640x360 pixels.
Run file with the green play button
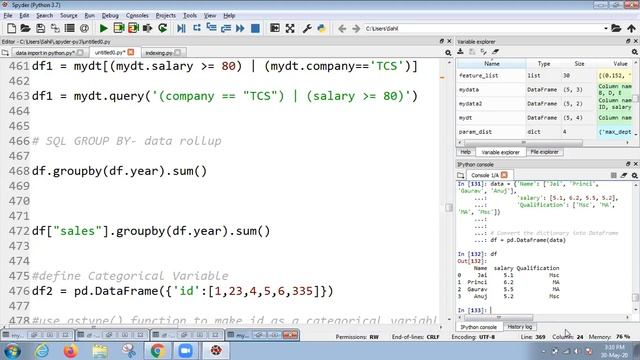click(x=104, y=28)
